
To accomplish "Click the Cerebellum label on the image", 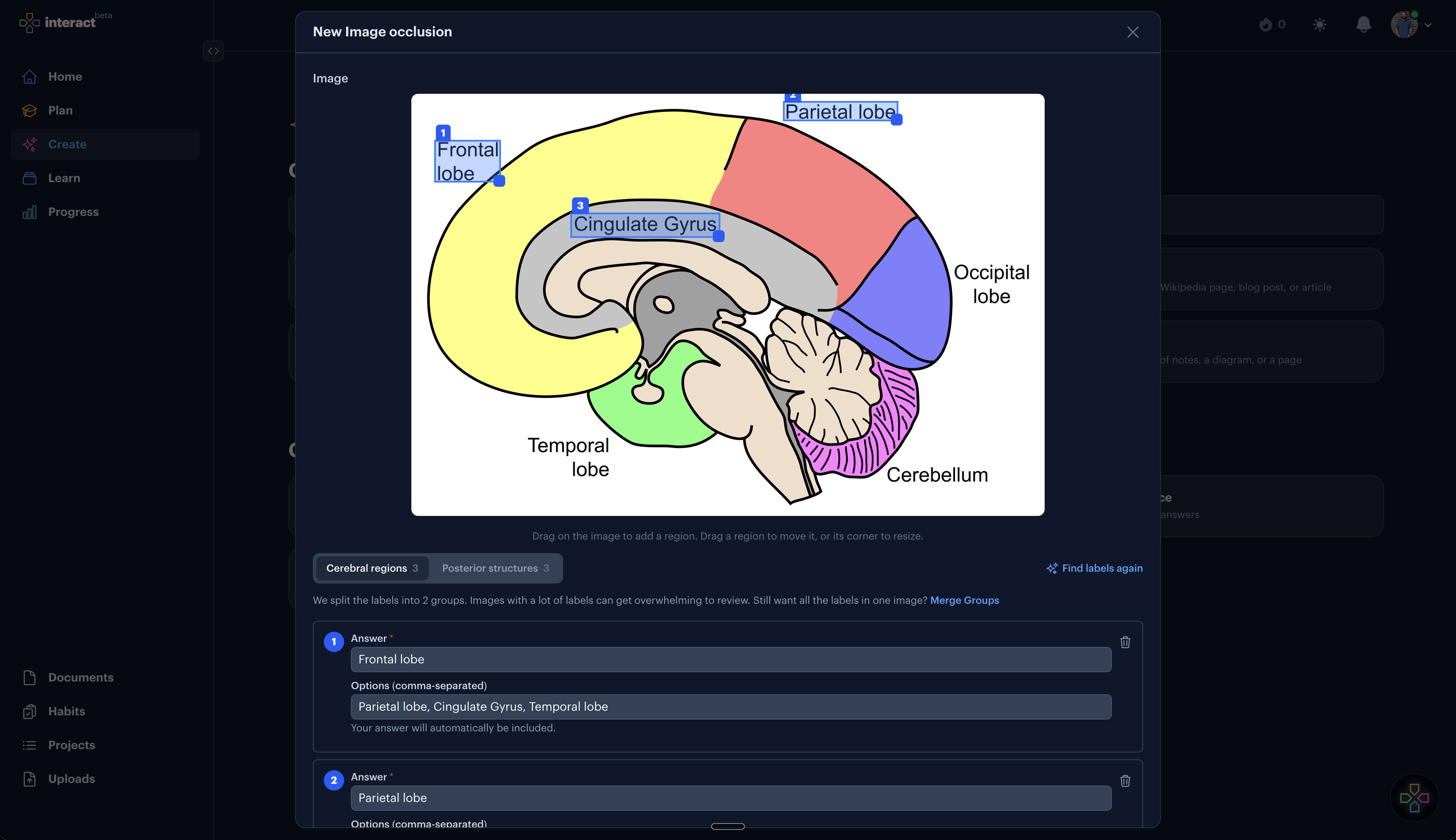I will click(x=937, y=475).
